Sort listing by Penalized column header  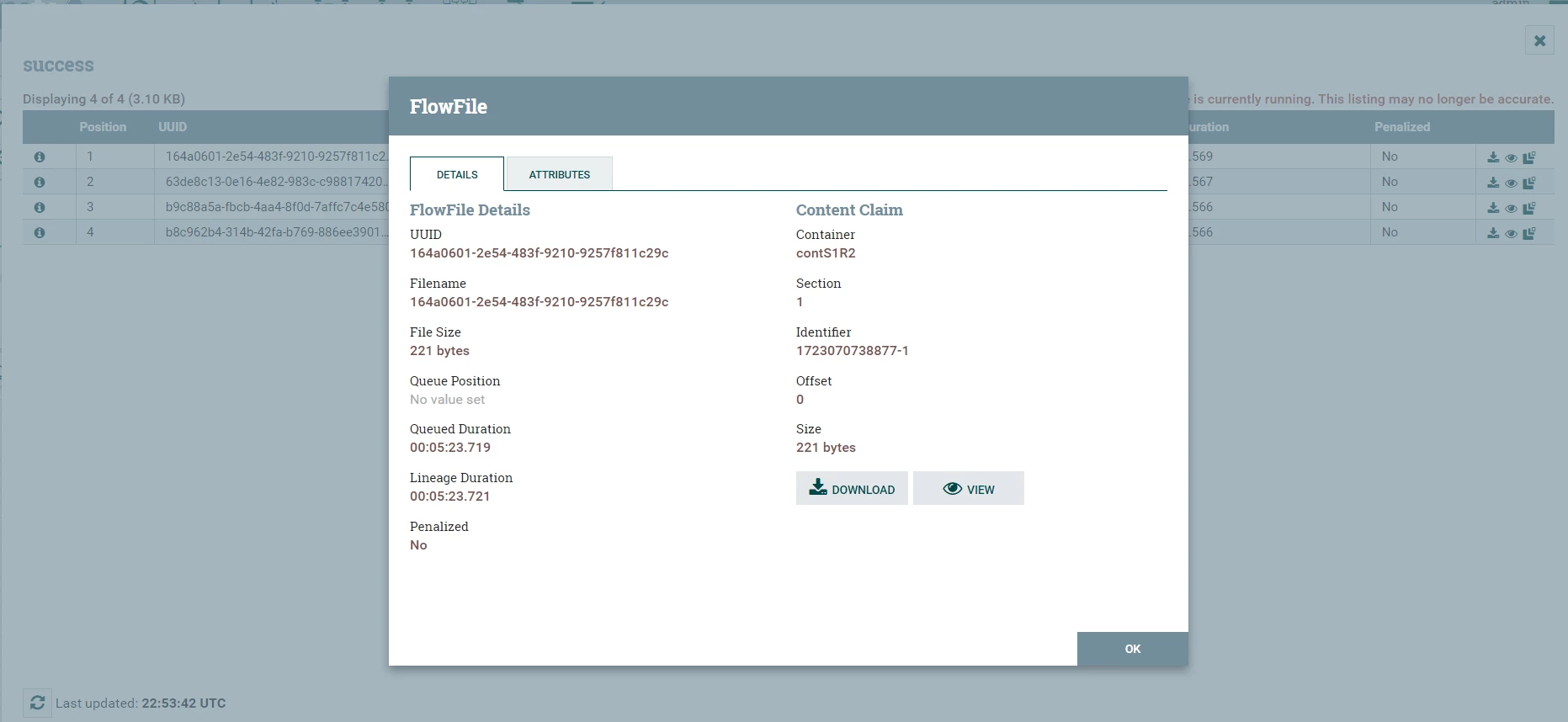(x=1402, y=127)
